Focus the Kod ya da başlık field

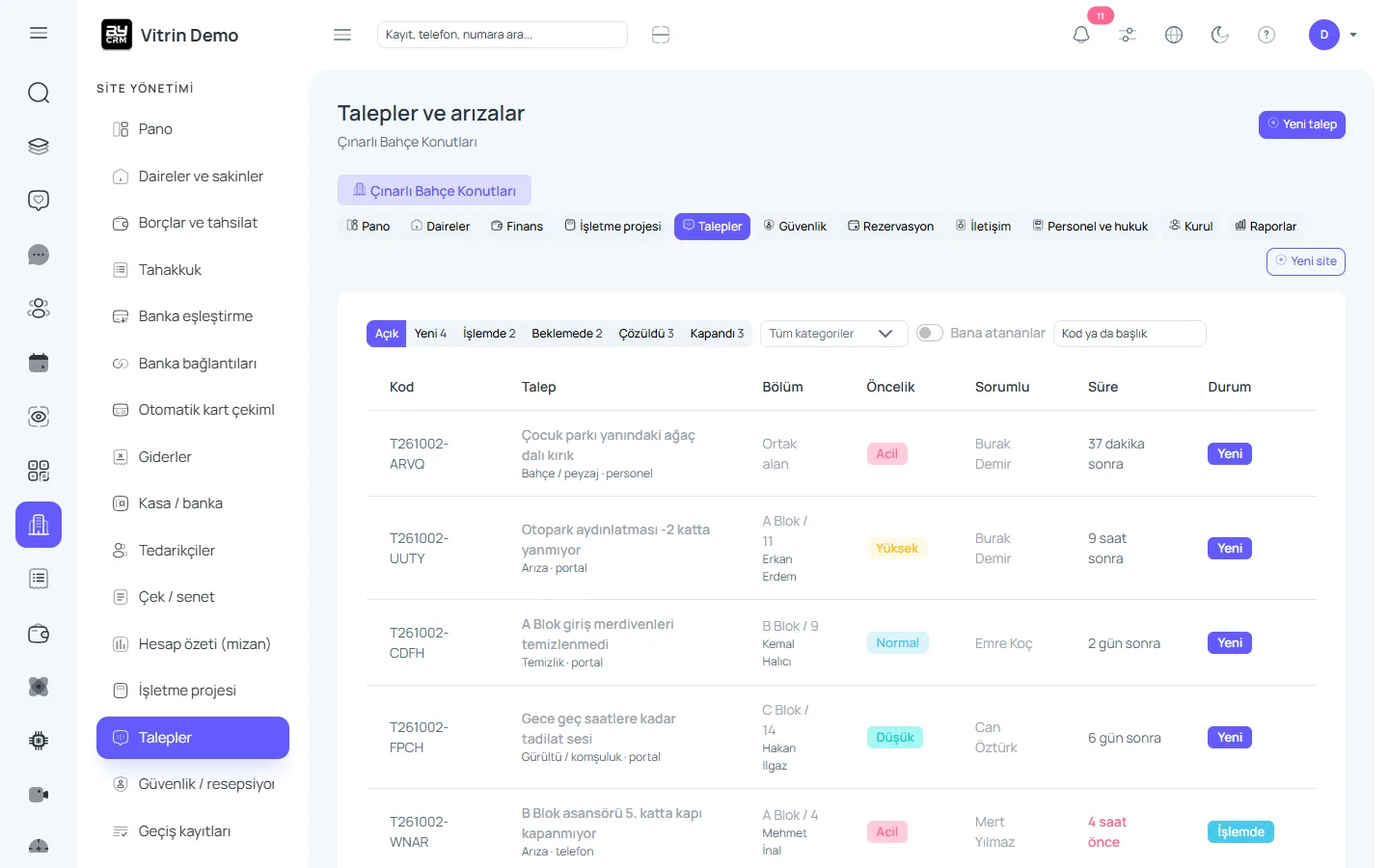tap(1130, 334)
